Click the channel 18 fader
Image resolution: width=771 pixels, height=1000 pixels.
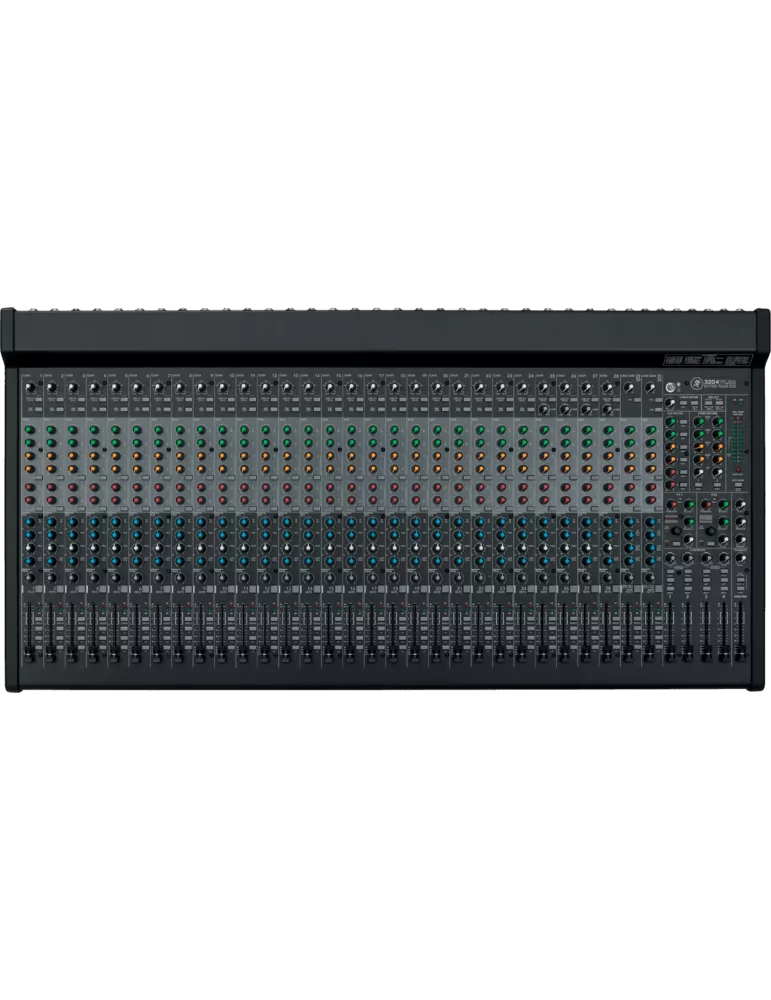coord(393,654)
